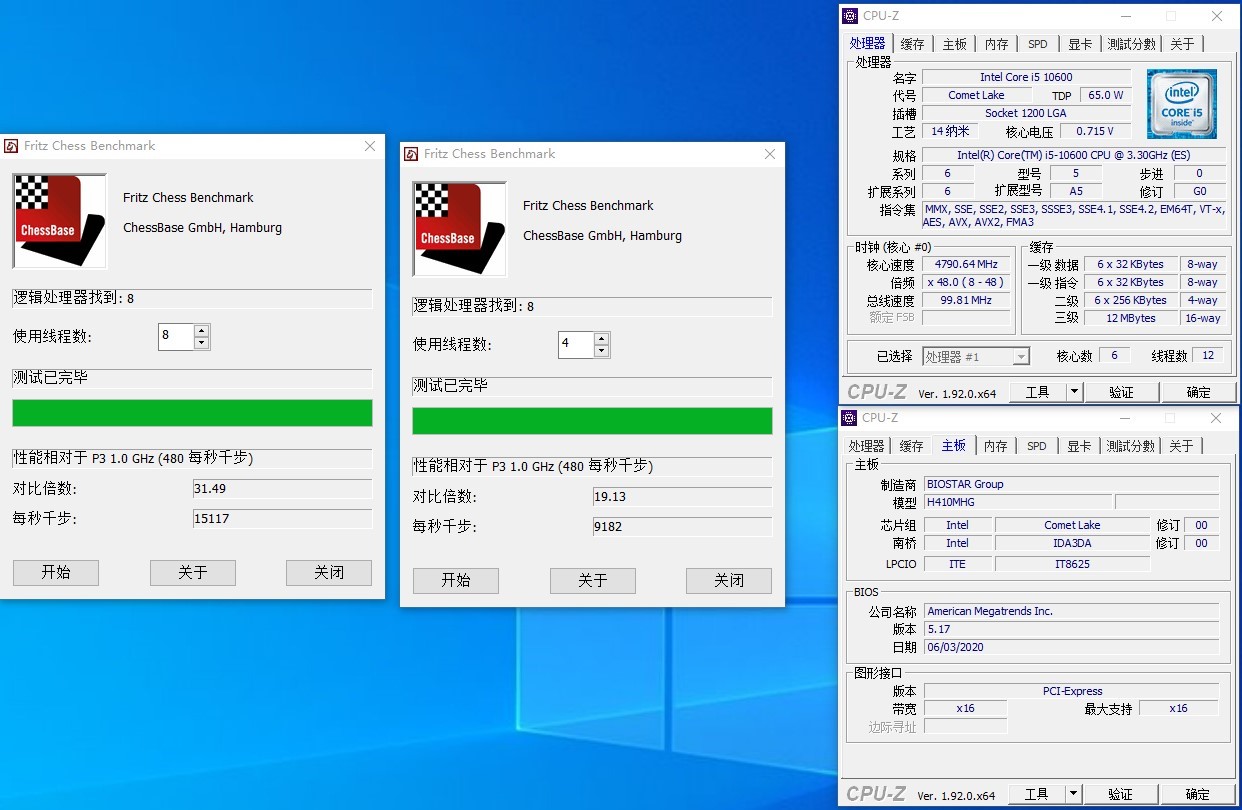Open 内存 tab in lower CPU-Z

click(x=996, y=446)
